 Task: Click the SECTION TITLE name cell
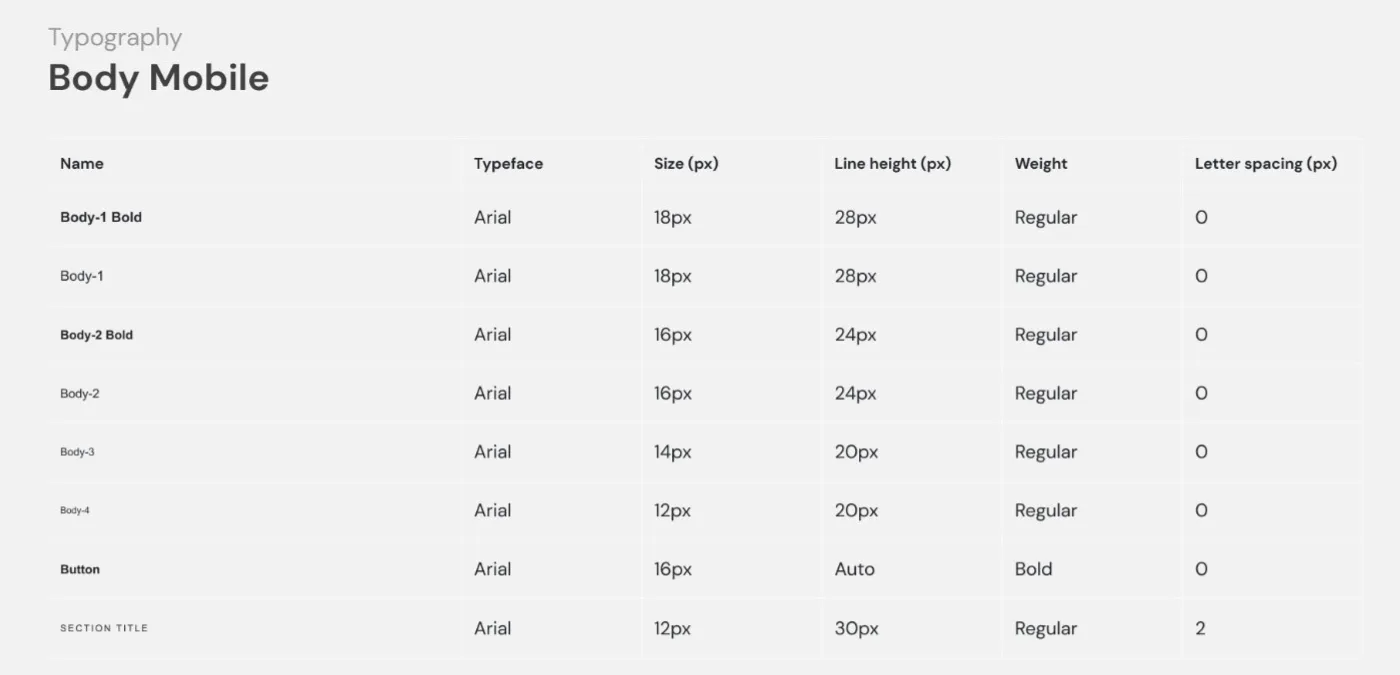(104, 628)
